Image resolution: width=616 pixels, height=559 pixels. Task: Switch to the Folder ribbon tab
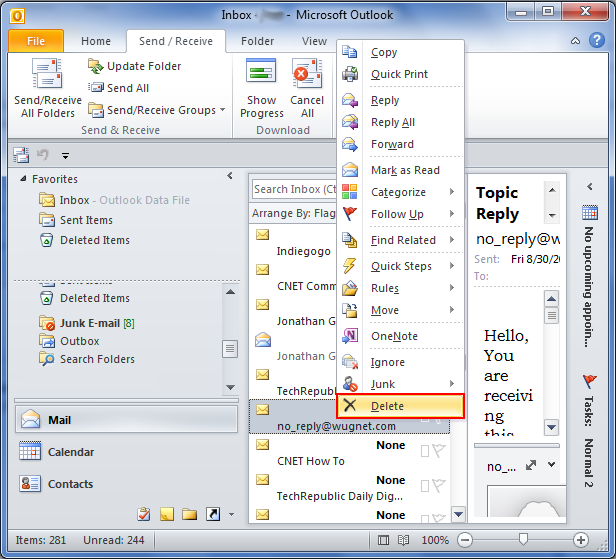coord(257,41)
